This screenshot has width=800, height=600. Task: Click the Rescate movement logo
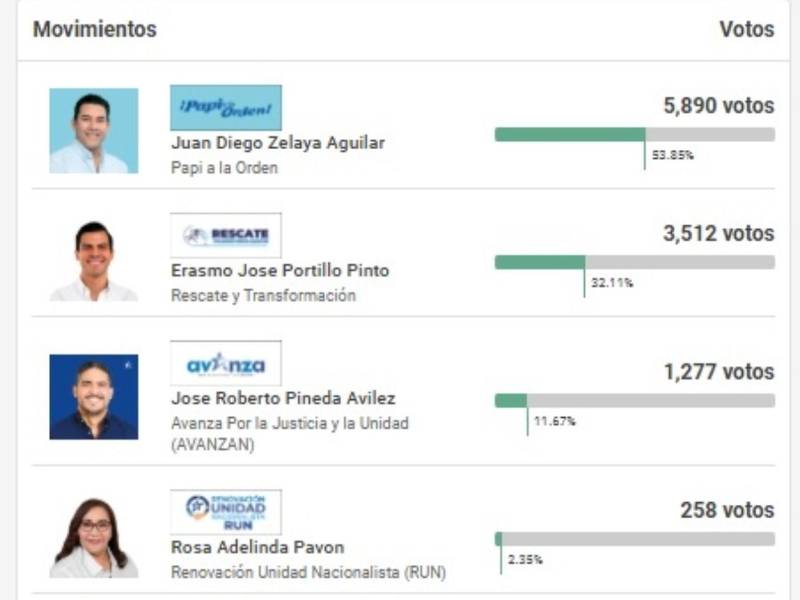tap(225, 235)
